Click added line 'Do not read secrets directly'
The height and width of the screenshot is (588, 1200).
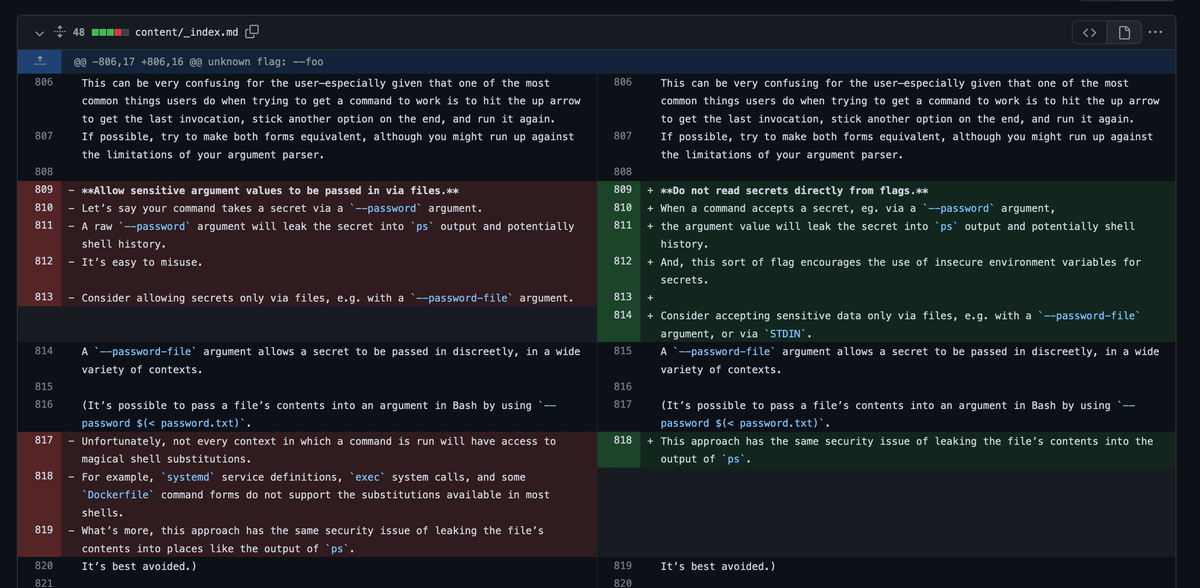[794, 190]
